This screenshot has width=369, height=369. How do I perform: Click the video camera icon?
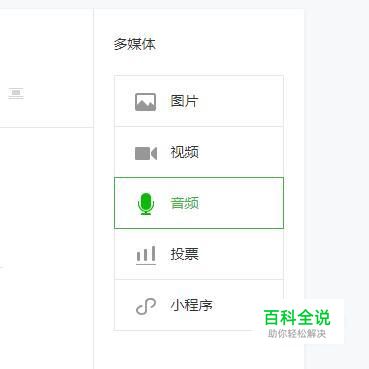(146, 153)
